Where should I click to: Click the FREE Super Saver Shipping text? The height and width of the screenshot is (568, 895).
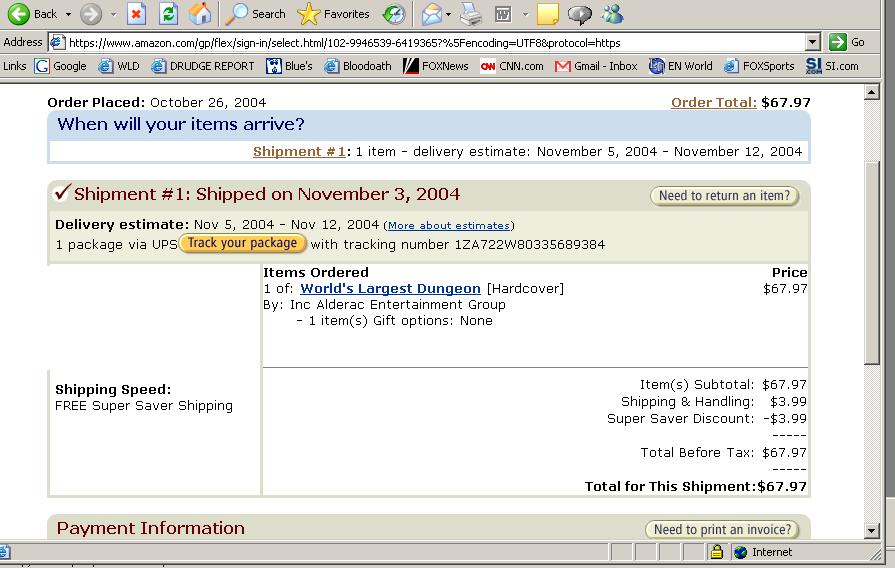144,406
